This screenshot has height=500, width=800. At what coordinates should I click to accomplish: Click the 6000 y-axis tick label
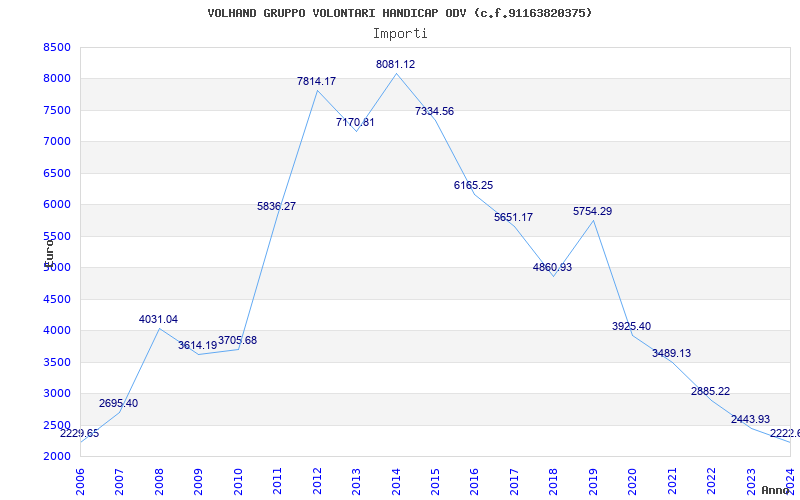point(56,205)
